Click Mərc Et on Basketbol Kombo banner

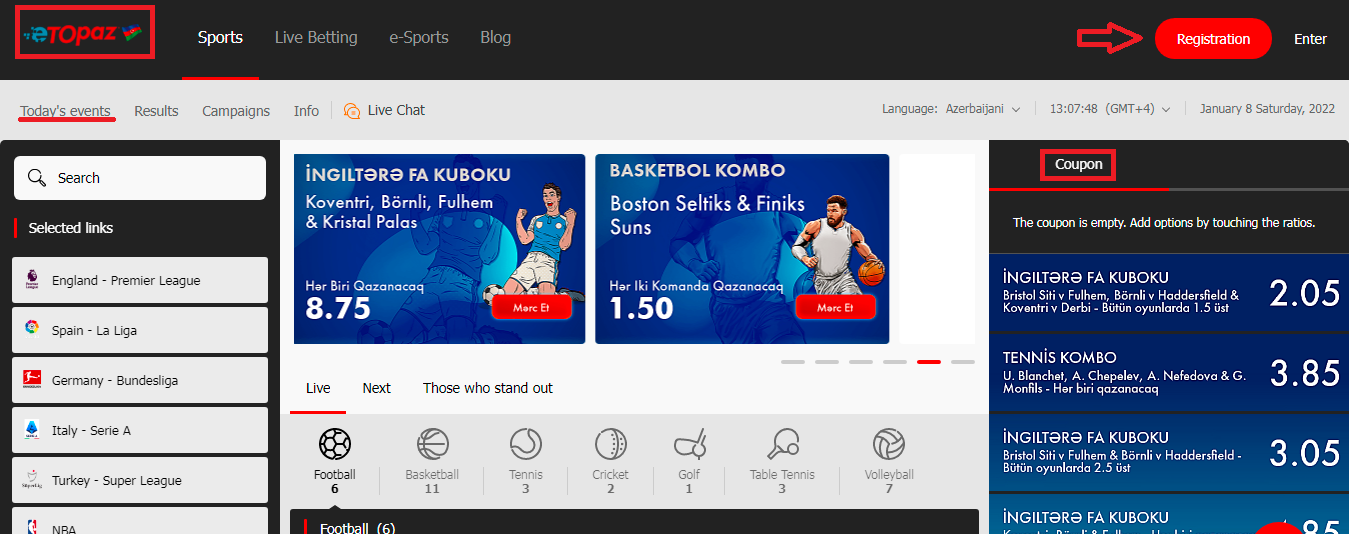[835, 307]
